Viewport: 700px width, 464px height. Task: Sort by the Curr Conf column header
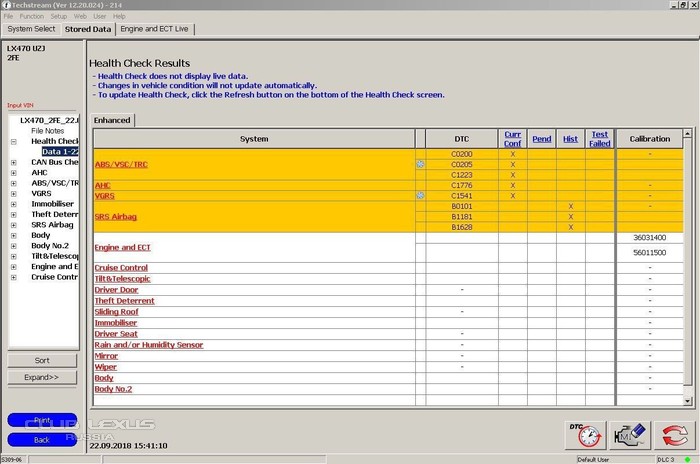click(512, 139)
